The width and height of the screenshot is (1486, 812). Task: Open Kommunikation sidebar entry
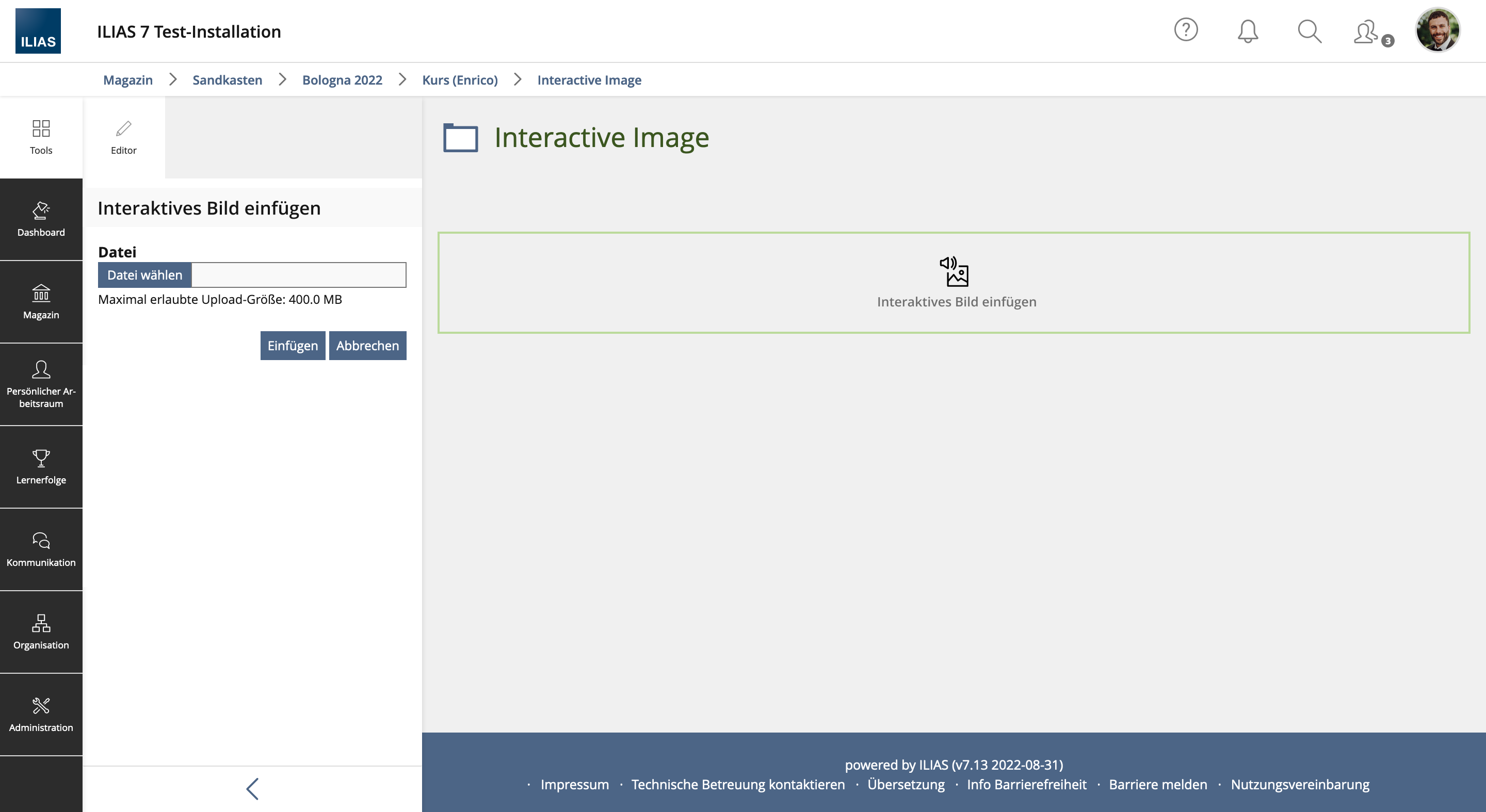pos(41,549)
